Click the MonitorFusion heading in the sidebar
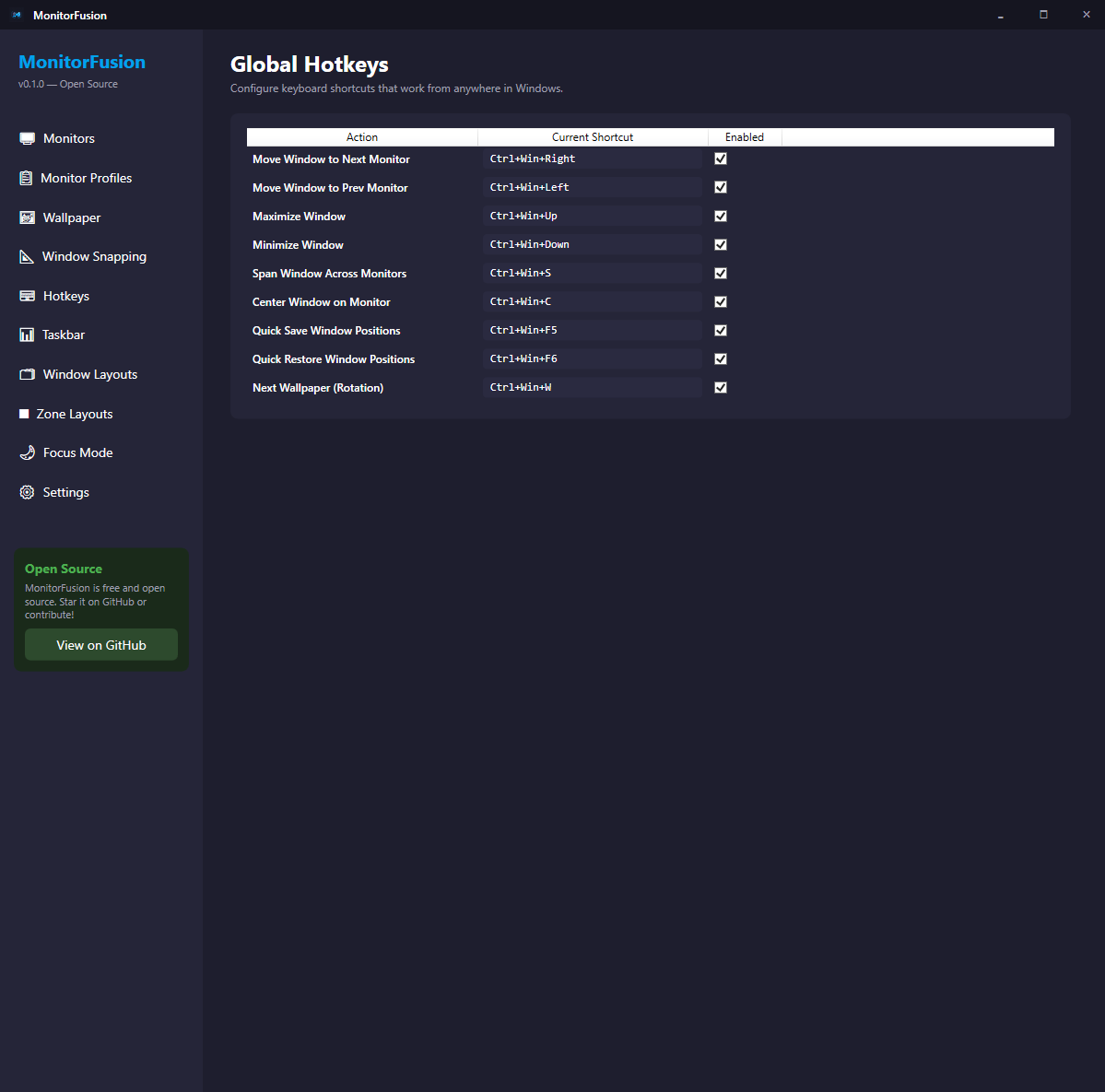Image resolution: width=1105 pixels, height=1092 pixels. (82, 62)
